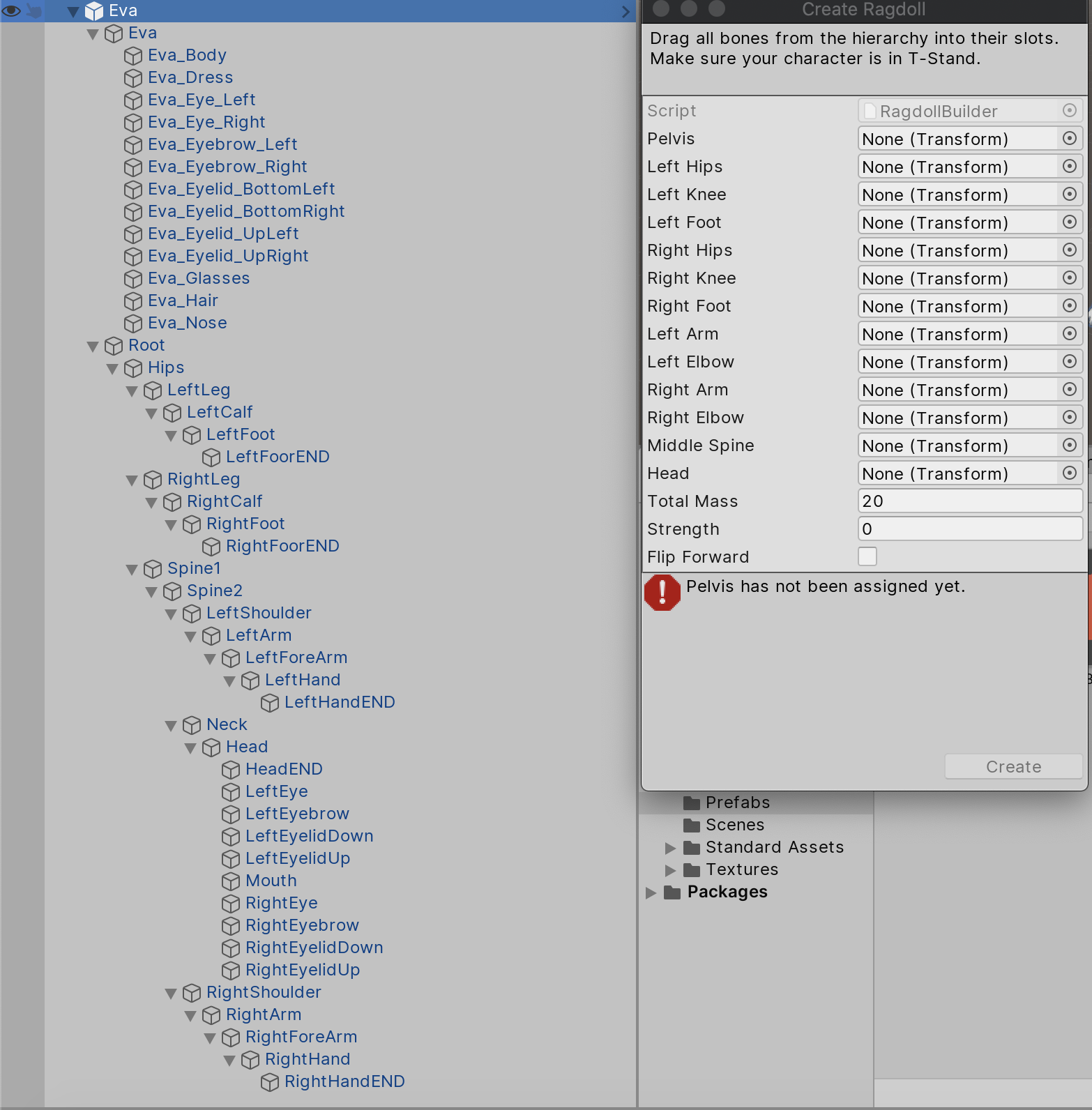The image size is (1092, 1110).
Task: Collapse the Neck bone foldout
Action: point(171,725)
